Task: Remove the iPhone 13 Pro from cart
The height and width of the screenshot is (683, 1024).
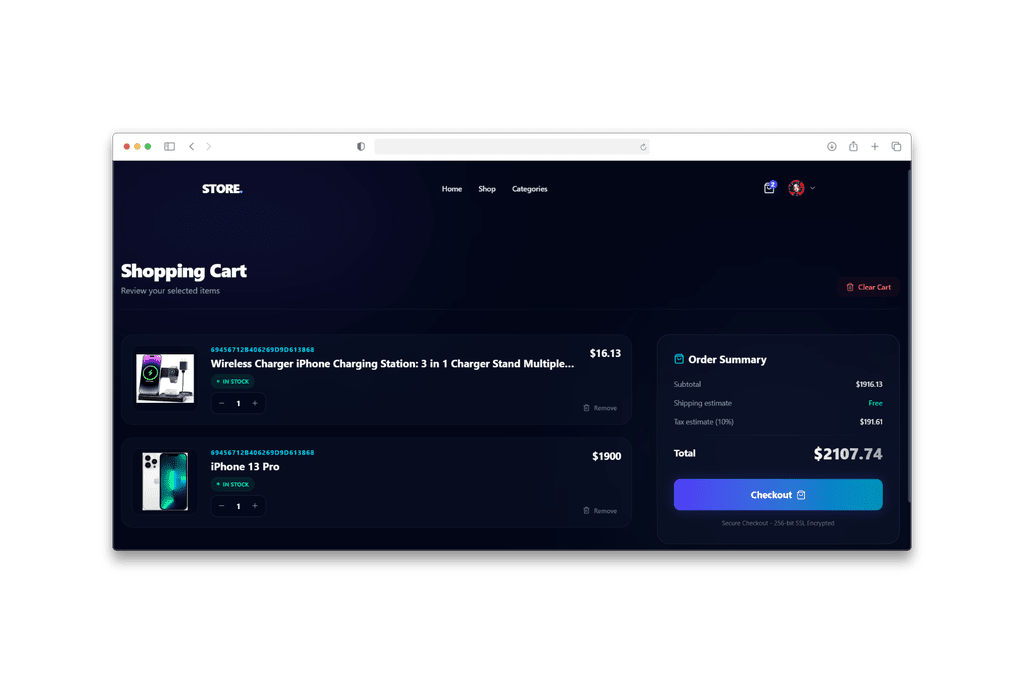Action: click(600, 511)
